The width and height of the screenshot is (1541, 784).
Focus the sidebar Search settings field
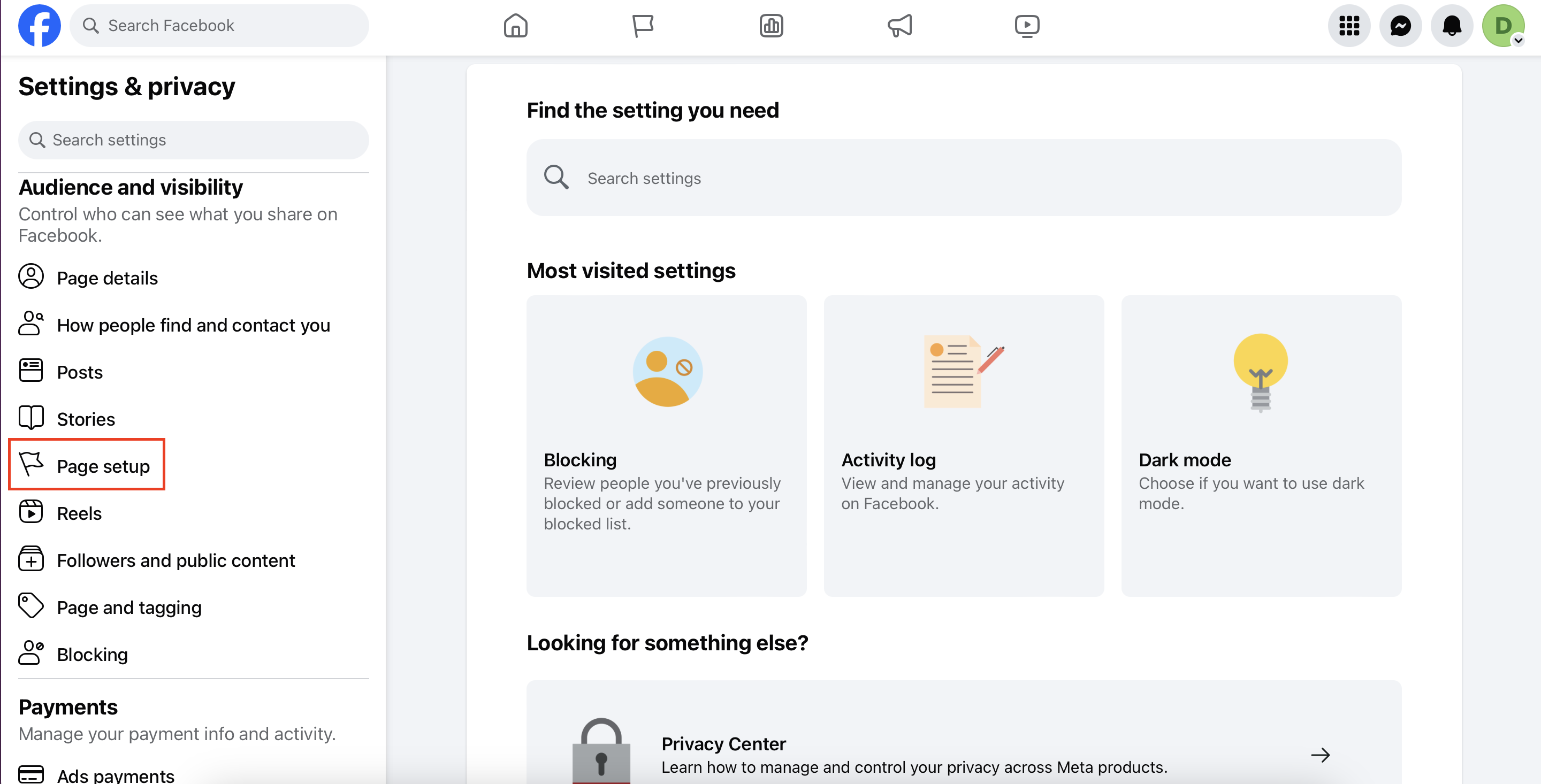(194, 140)
